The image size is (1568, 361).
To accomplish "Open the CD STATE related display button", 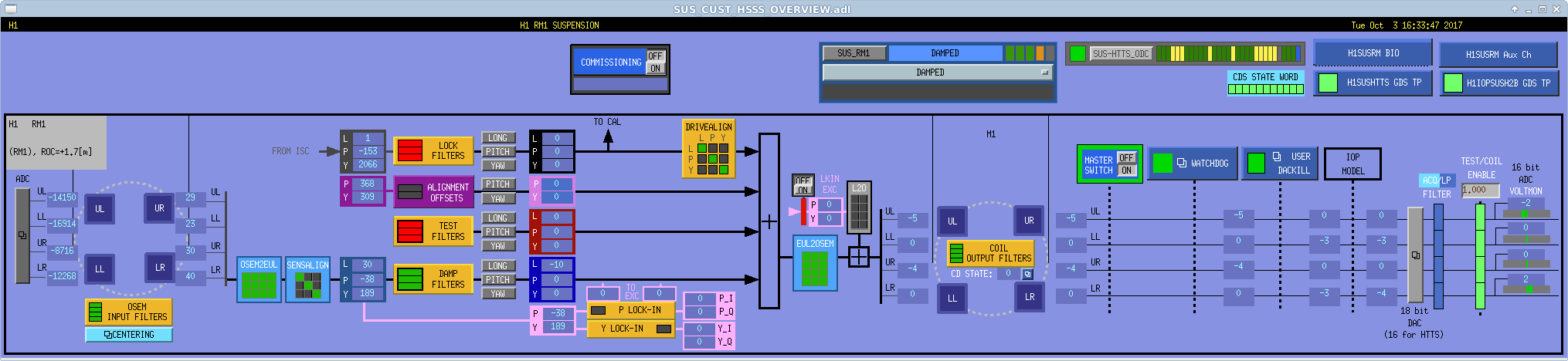I will click(x=1028, y=274).
